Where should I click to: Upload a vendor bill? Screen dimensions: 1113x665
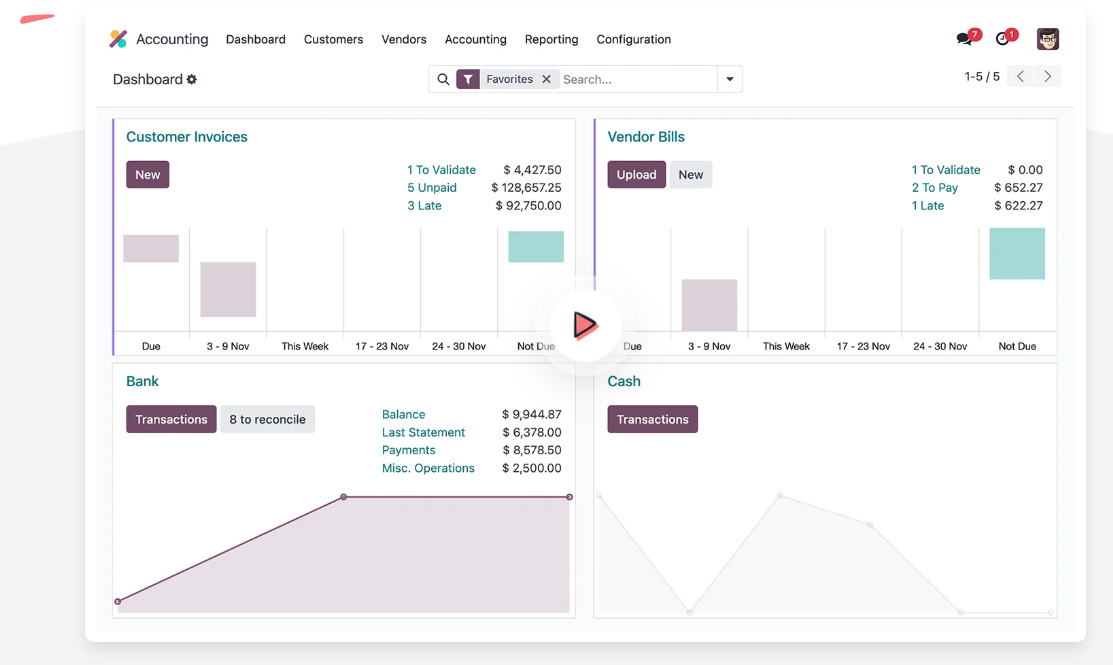point(637,175)
